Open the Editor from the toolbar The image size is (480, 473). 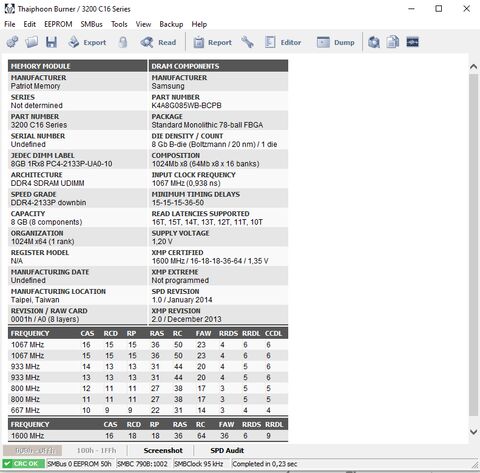283,42
